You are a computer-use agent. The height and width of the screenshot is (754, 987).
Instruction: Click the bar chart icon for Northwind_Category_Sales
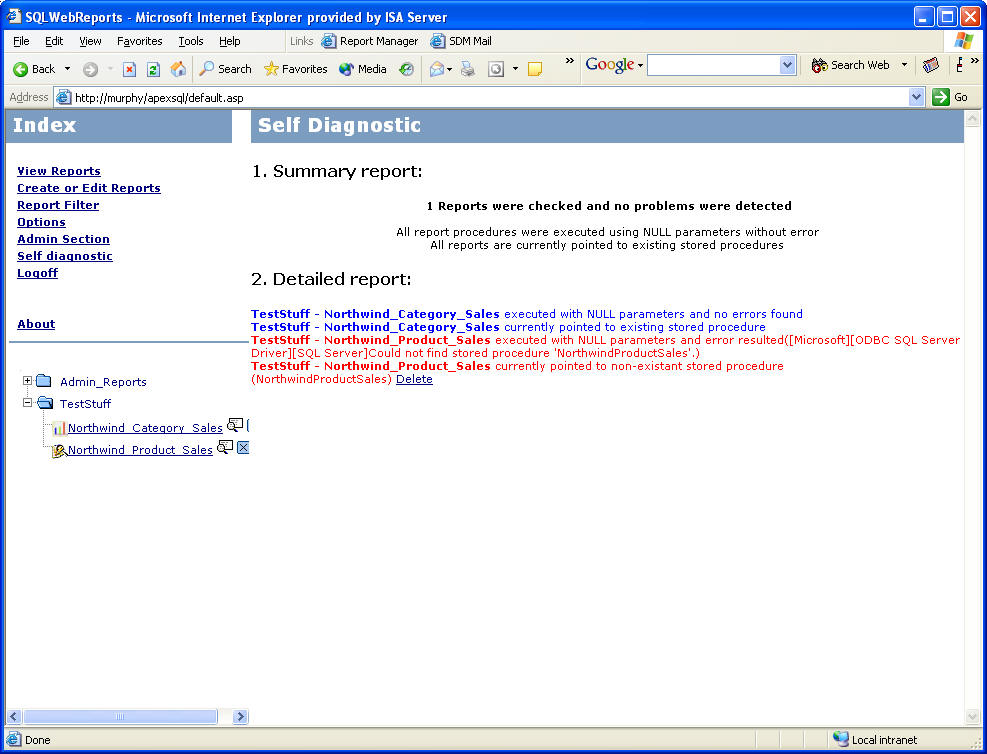59,428
